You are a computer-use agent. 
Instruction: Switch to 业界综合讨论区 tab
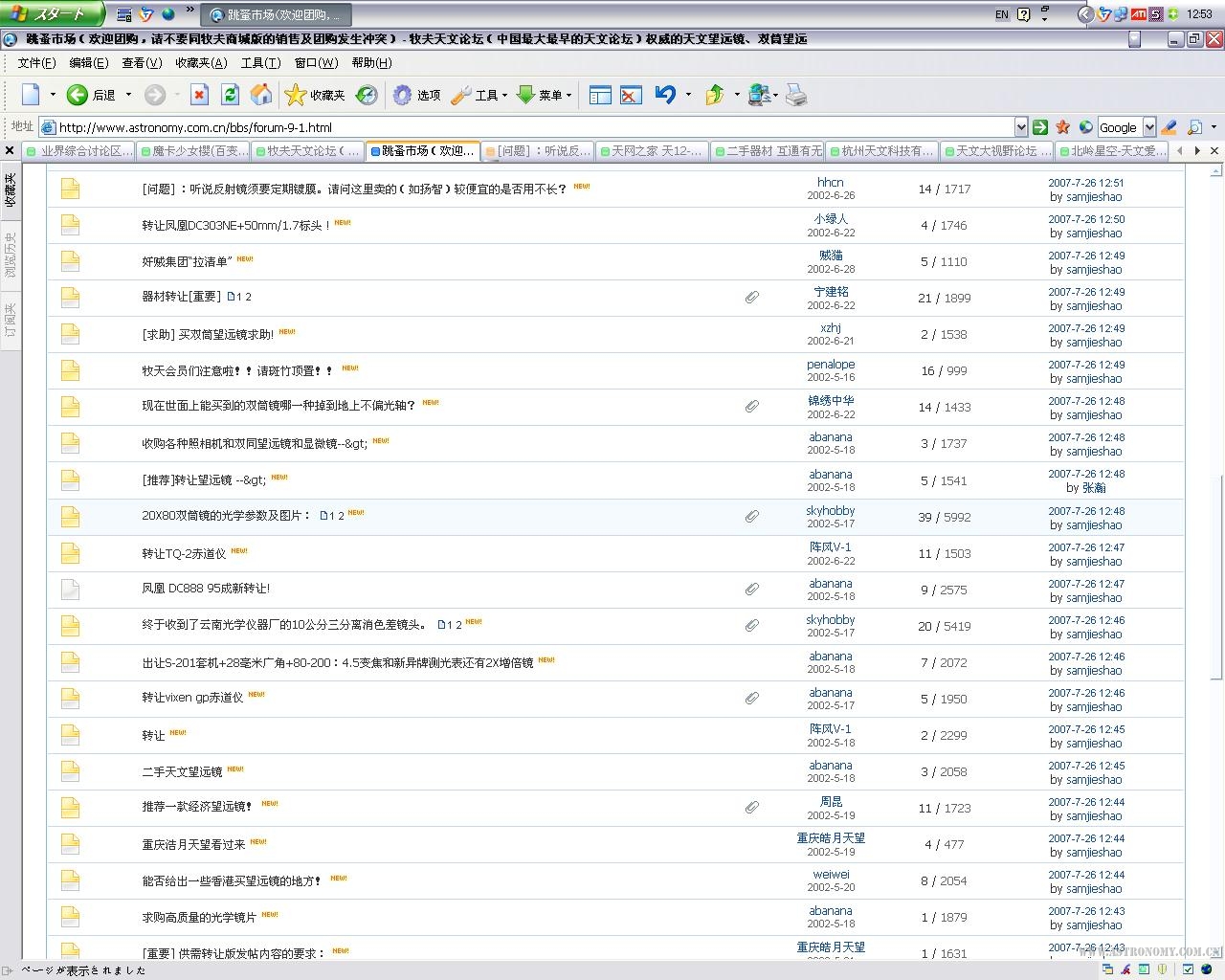(79, 151)
